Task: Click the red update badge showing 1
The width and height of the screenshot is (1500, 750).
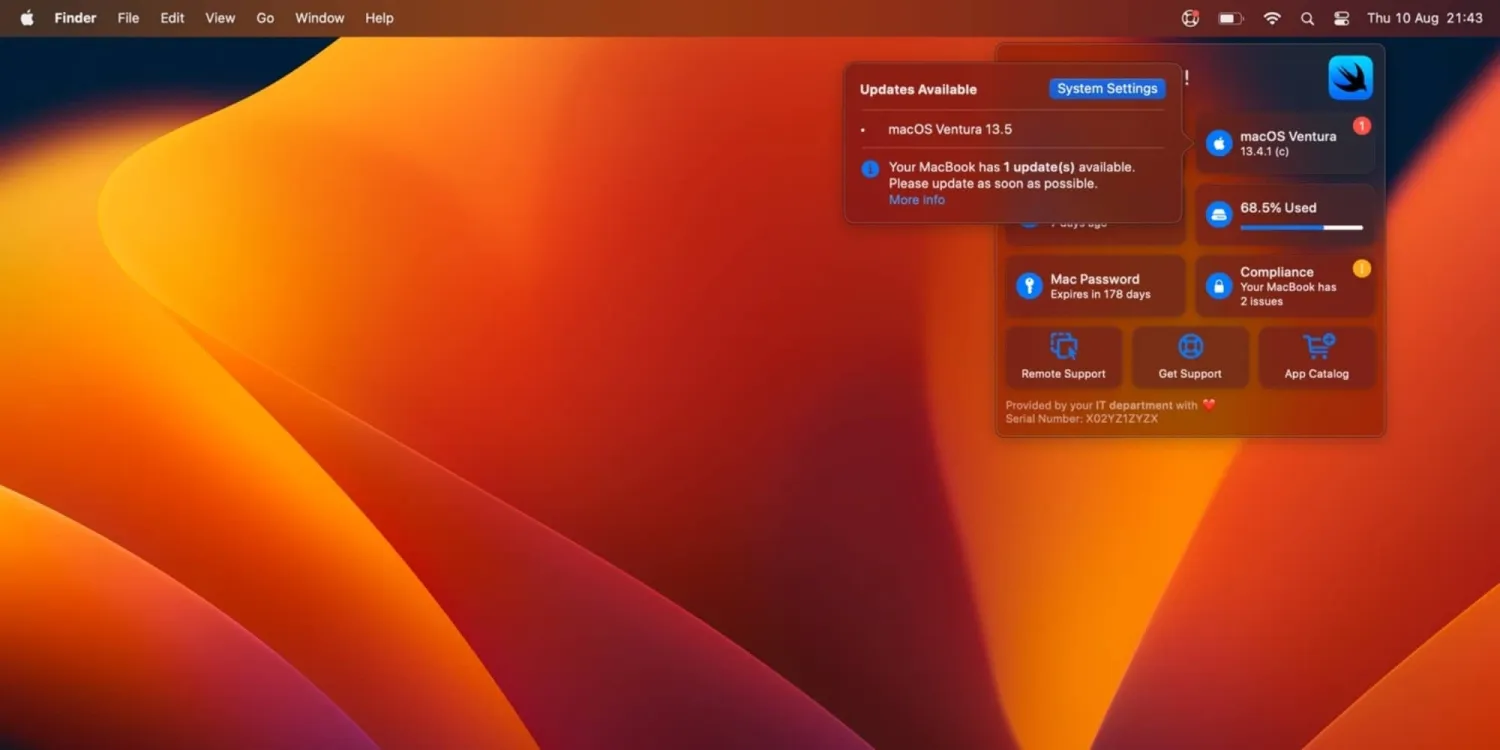Action: [1361, 126]
